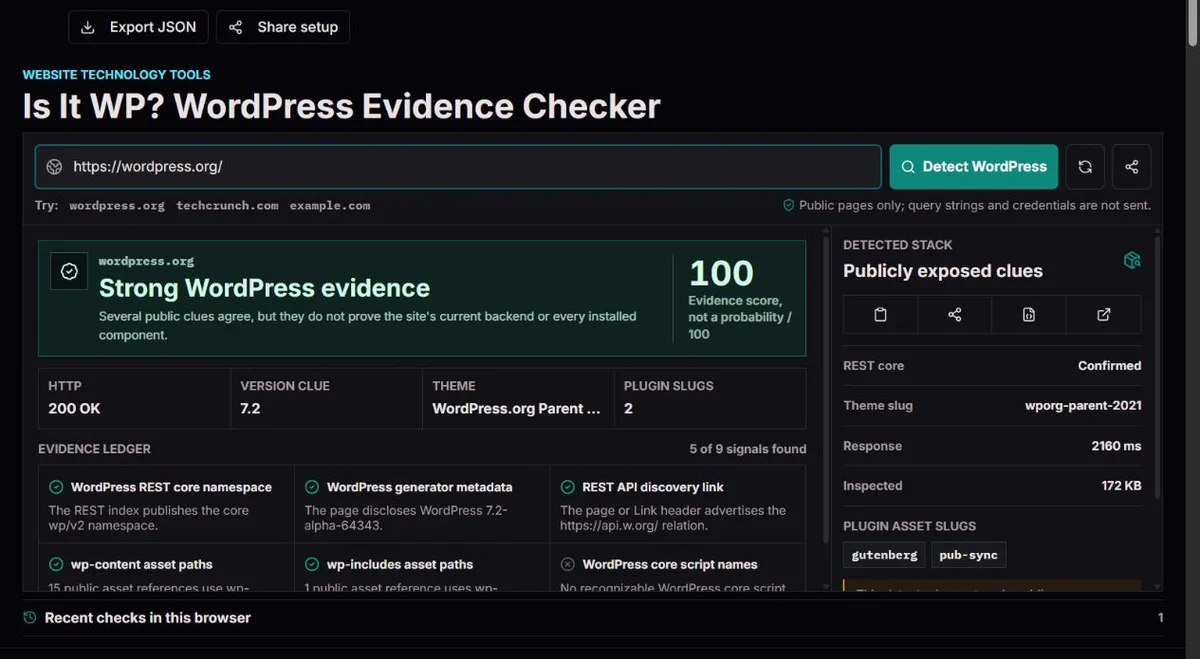Select the 'EVIDENCE LEDGER' section label
The width and height of the screenshot is (1200, 659).
click(94, 449)
